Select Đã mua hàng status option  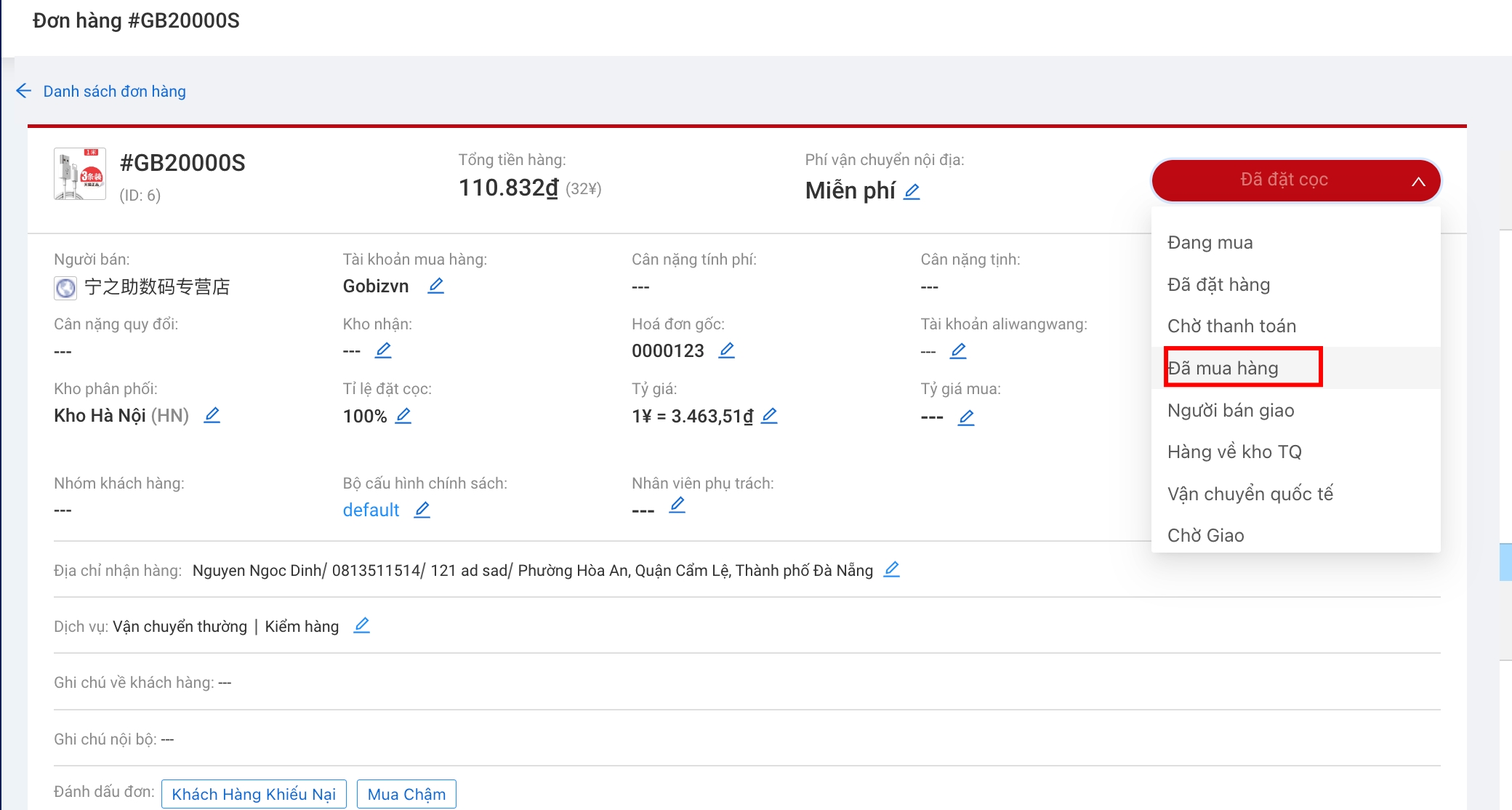click(x=1223, y=368)
